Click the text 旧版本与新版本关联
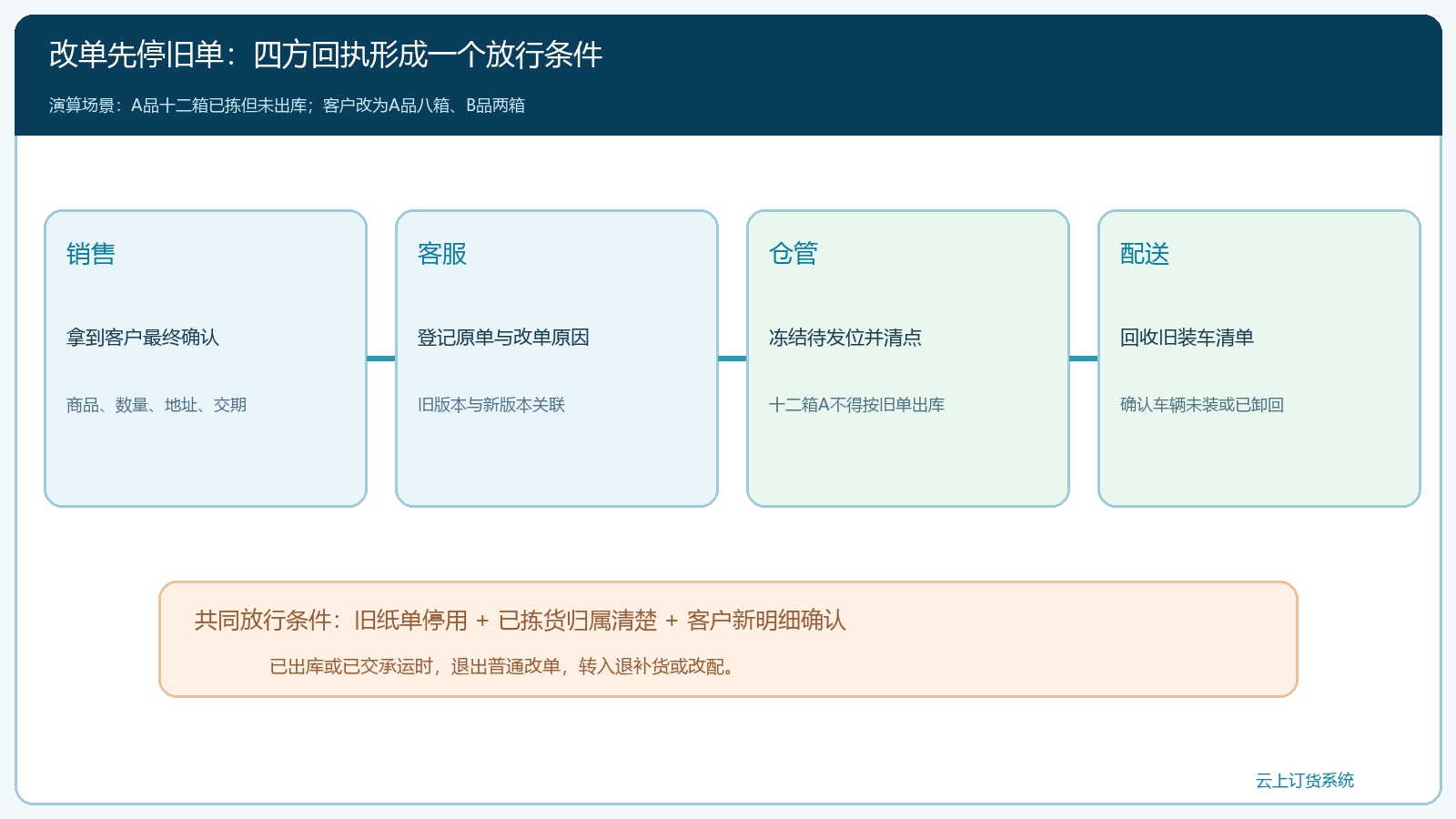This screenshot has height=819, width=1456. coord(491,405)
